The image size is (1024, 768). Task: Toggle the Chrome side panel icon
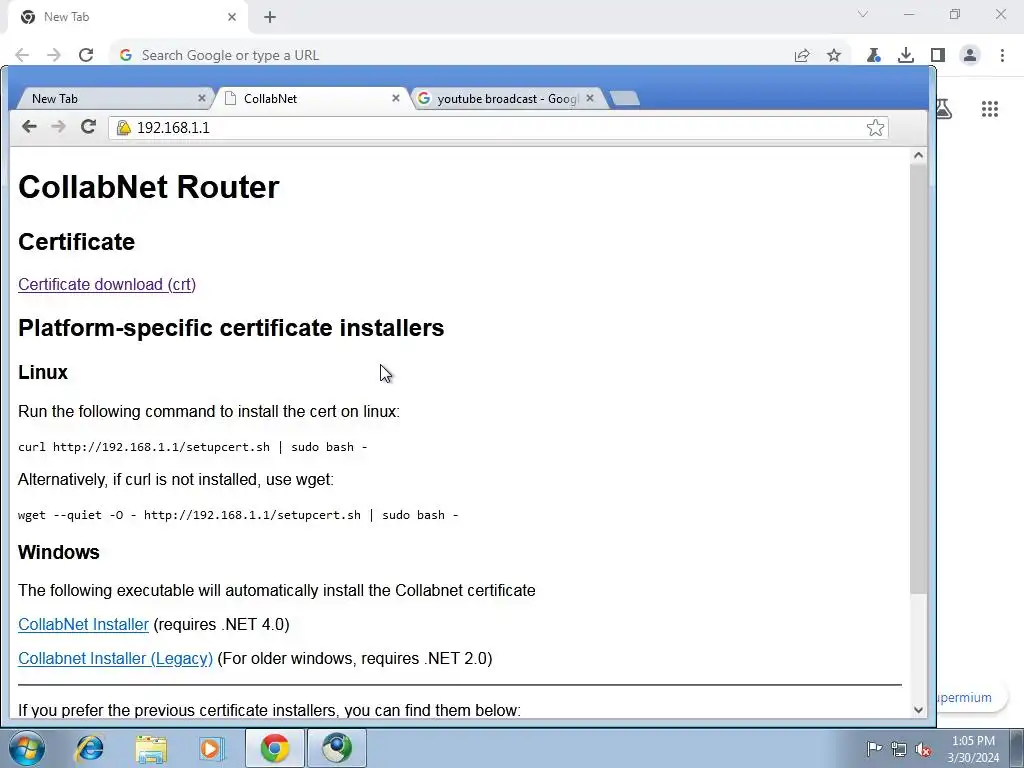(x=938, y=56)
